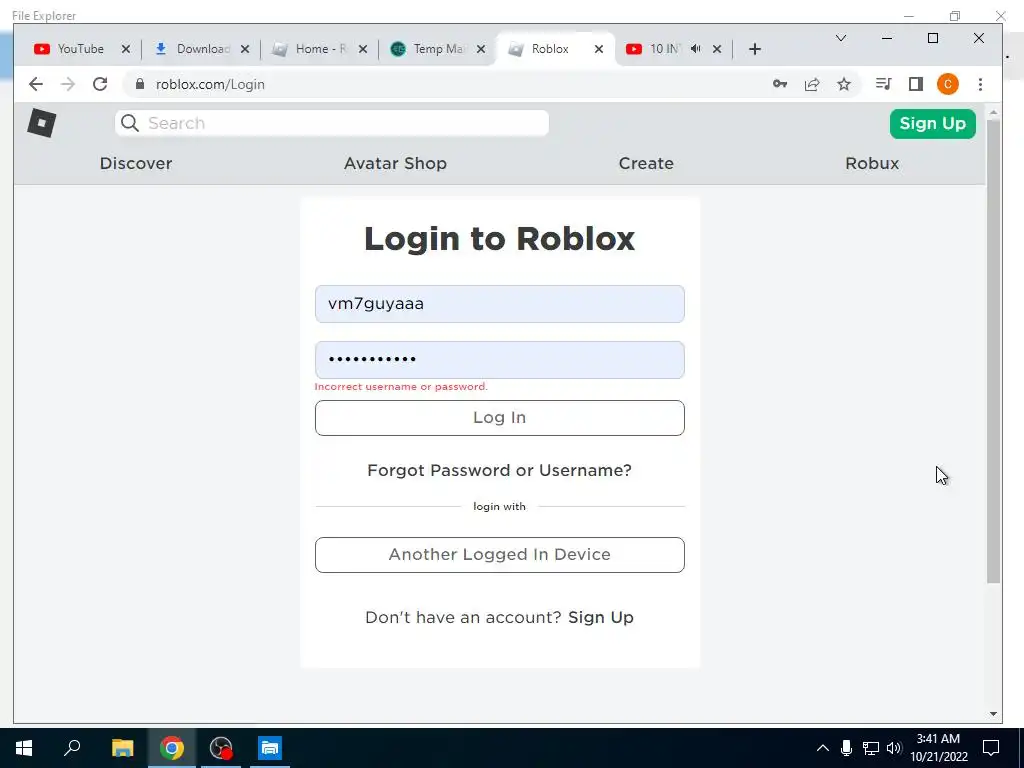
Task: Click the 'Incorrect username or password.' error text
Action: (401, 387)
